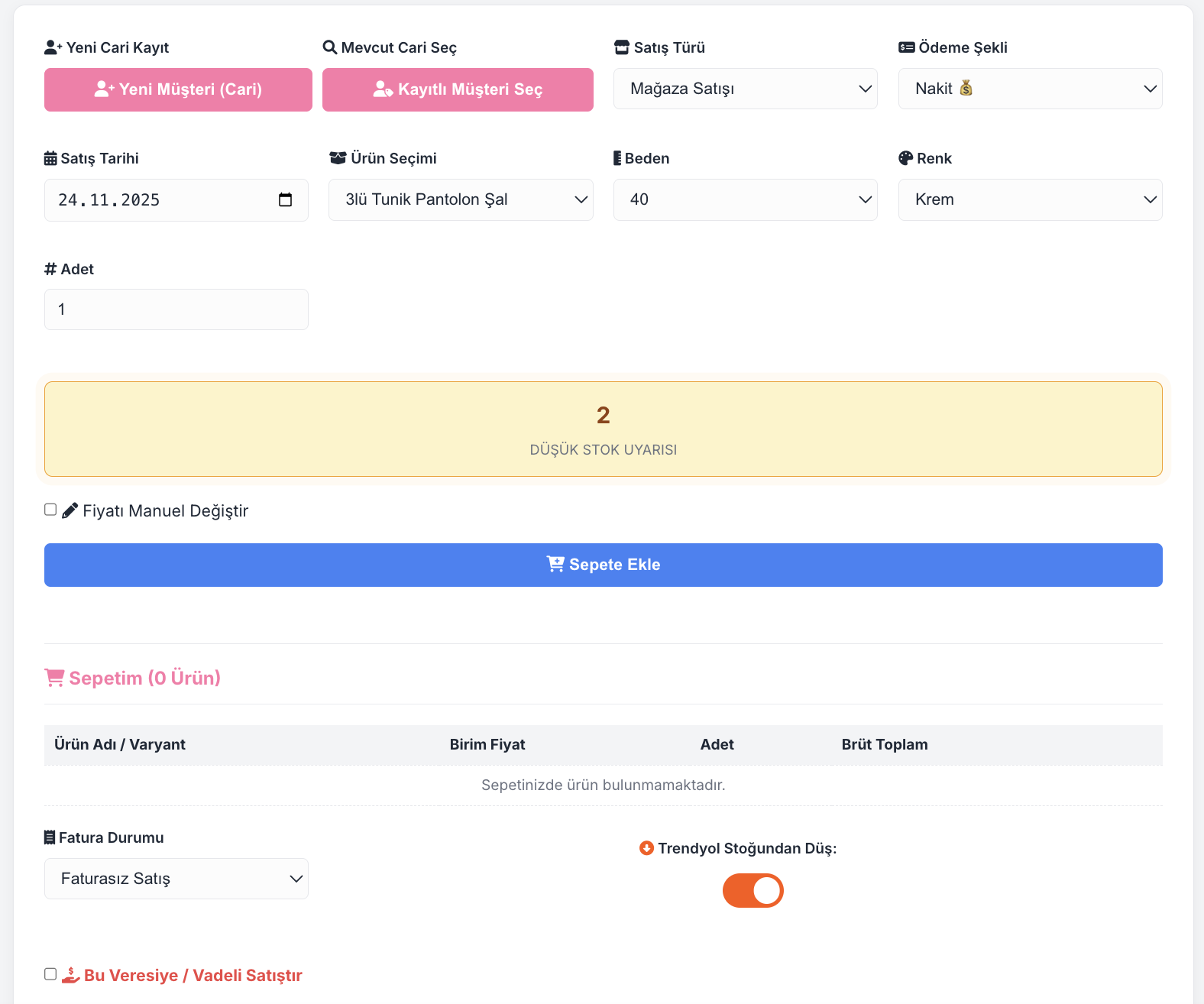This screenshot has height=1004, width=1204.
Task: Open the Satış Türü dropdown showing Mağaza Satışı
Action: point(745,89)
